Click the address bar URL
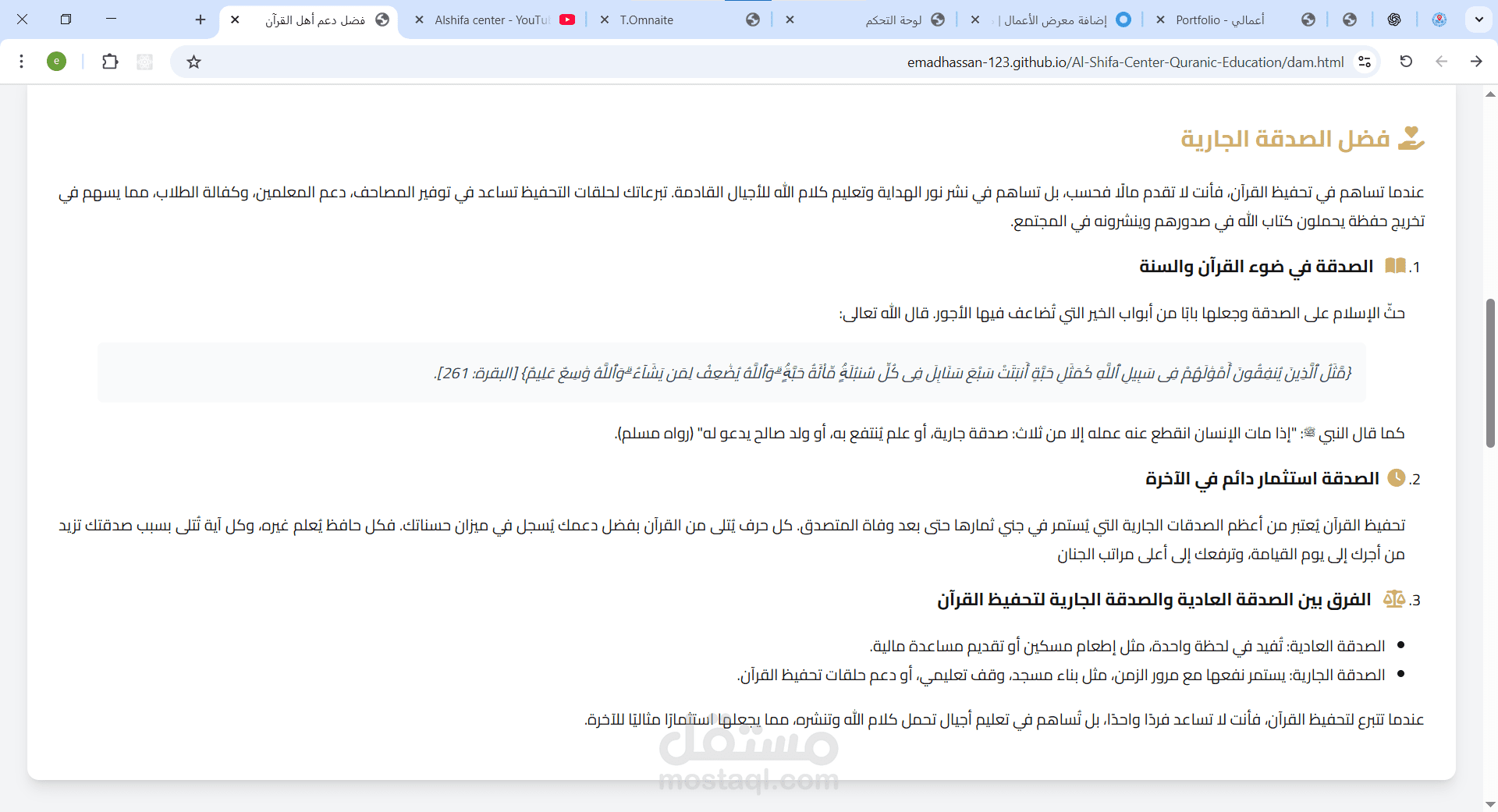1498x812 pixels. [x=1125, y=62]
